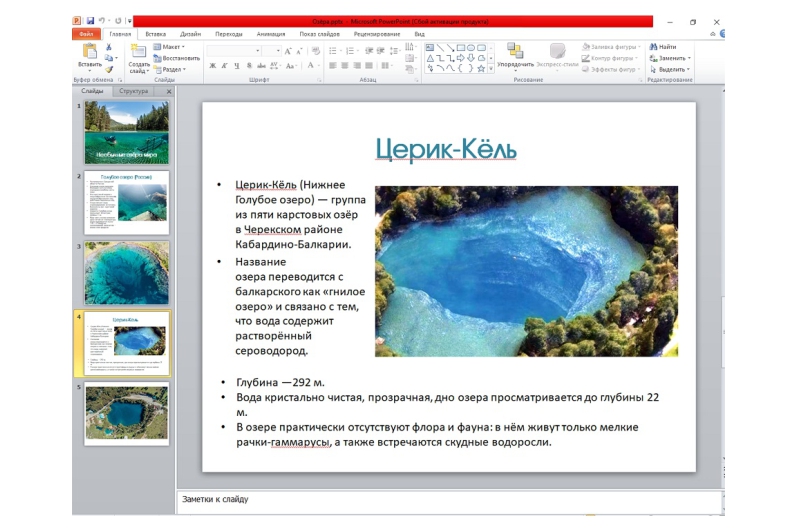Switch to the Вставка tab

[x=156, y=34]
